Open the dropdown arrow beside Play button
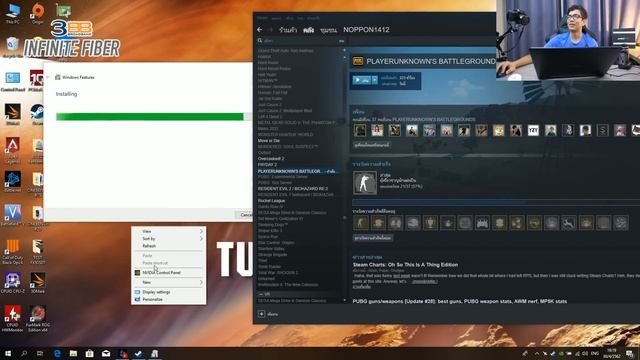The height and width of the screenshot is (360, 640). click(x=375, y=80)
